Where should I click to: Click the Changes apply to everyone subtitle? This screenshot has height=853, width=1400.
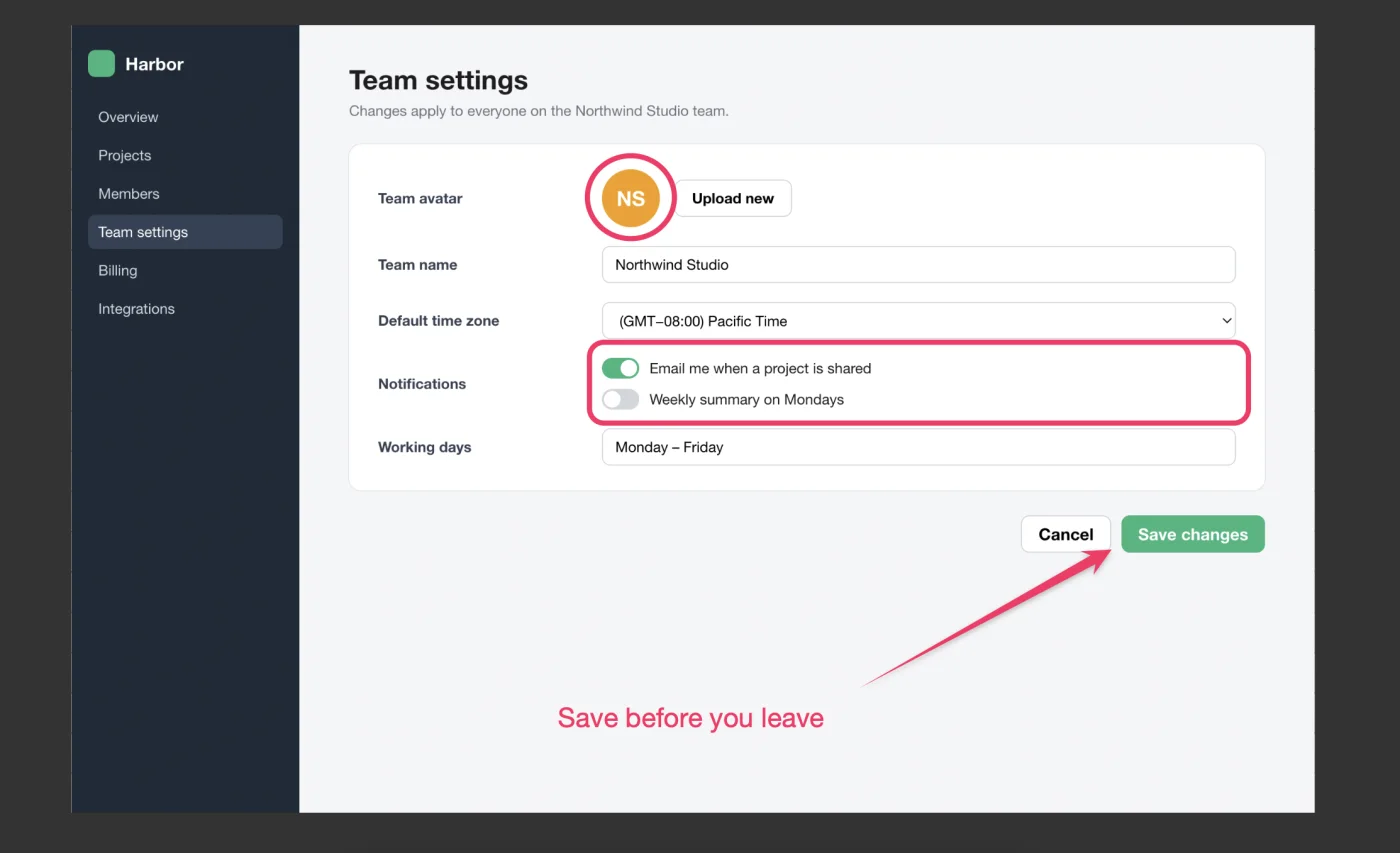coord(539,111)
